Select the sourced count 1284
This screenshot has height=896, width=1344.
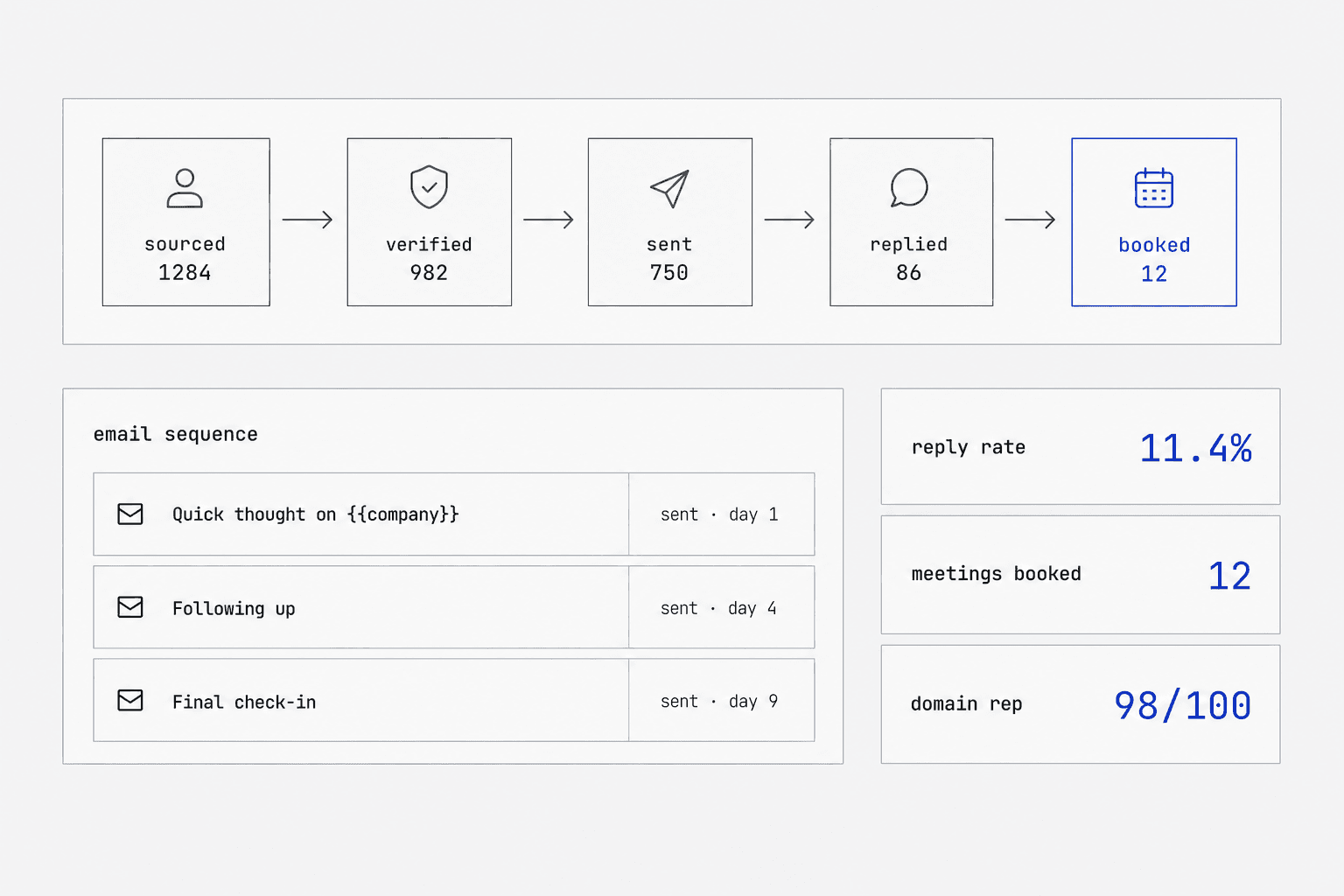(x=185, y=273)
